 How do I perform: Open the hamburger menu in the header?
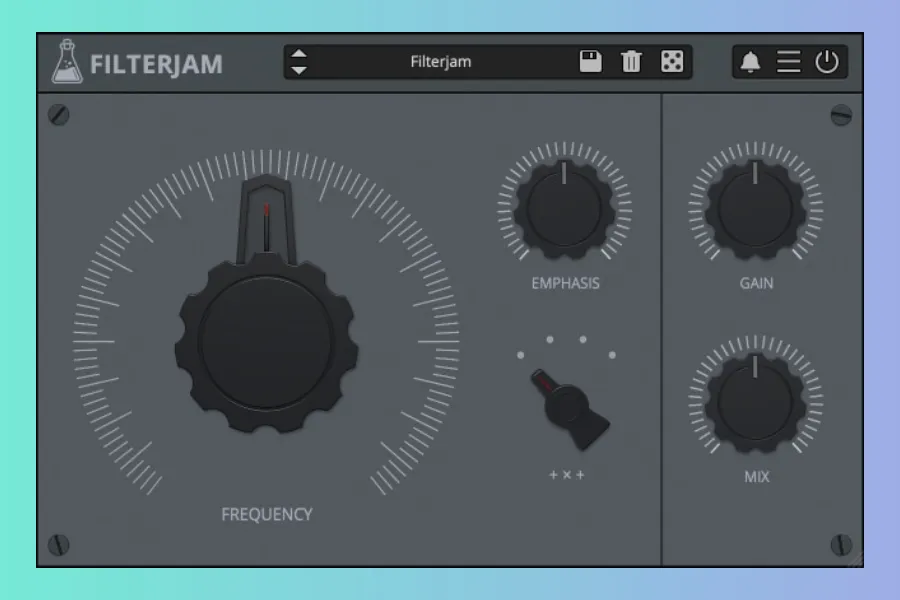pos(789,62)
